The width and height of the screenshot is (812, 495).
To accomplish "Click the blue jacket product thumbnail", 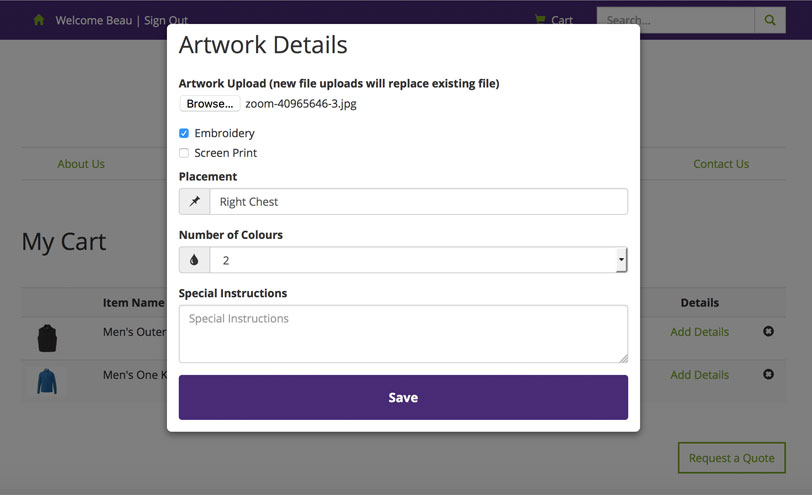I will [47, 381].
